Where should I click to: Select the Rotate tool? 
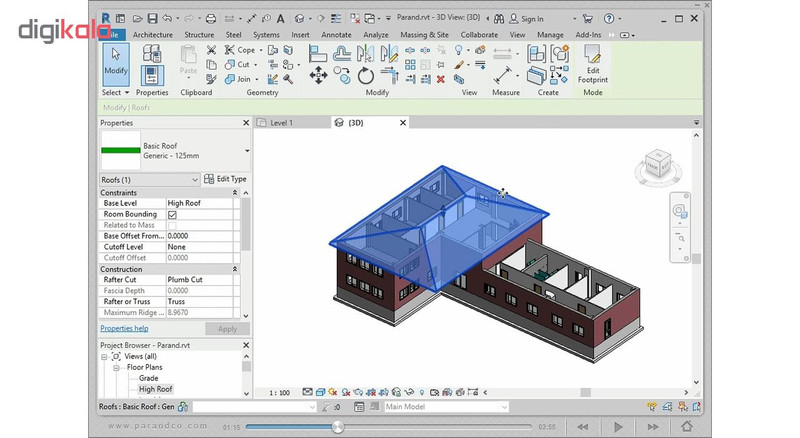[x=365, y=76]
